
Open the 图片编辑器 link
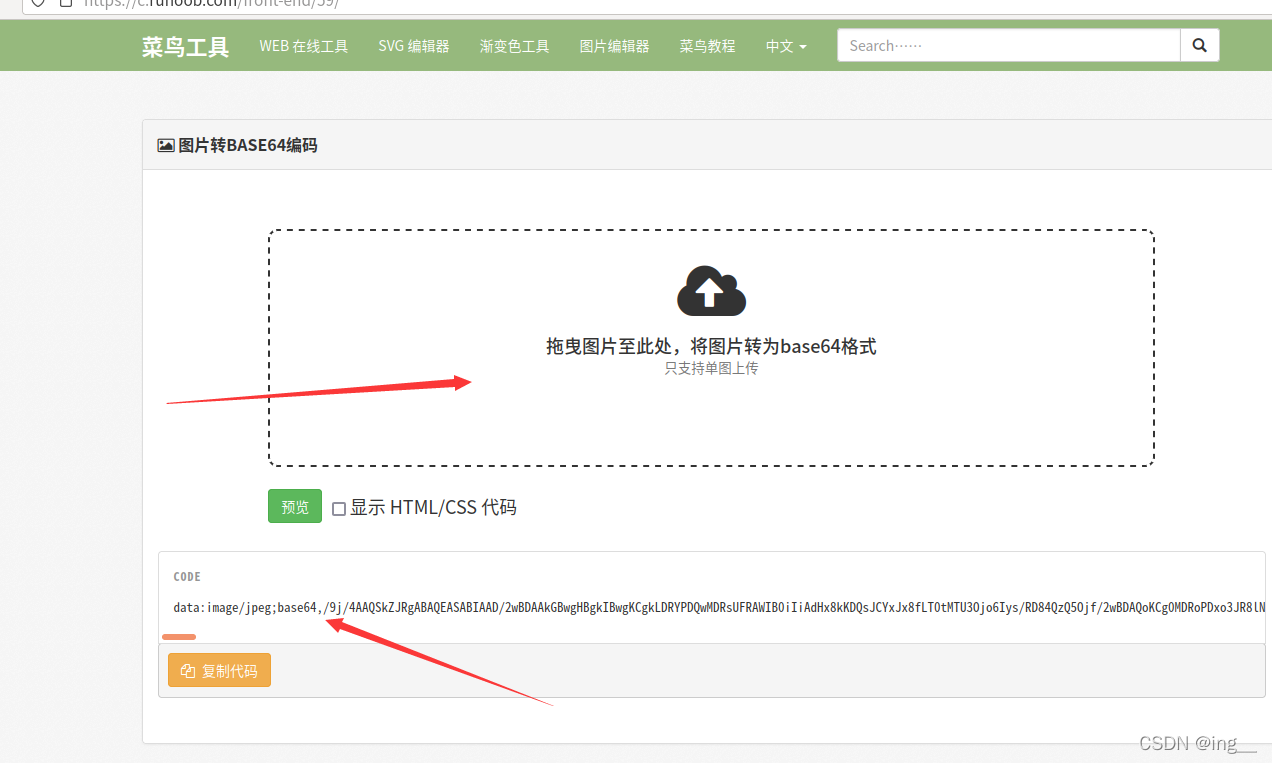(x=615, y=46)
